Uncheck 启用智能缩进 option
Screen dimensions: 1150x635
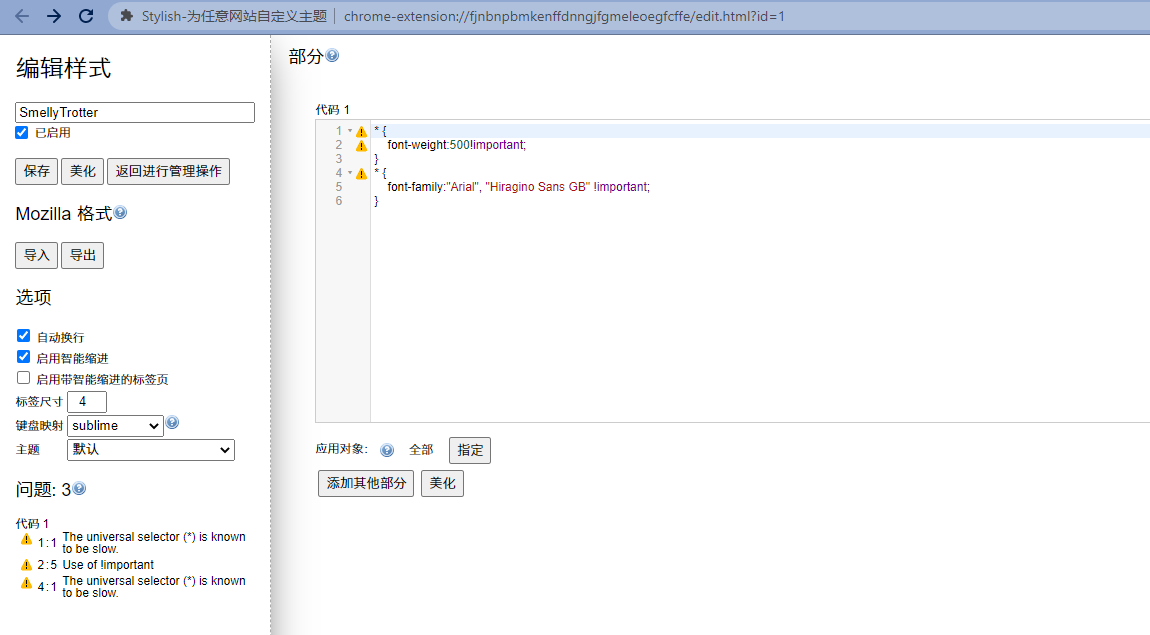(23, 357)
